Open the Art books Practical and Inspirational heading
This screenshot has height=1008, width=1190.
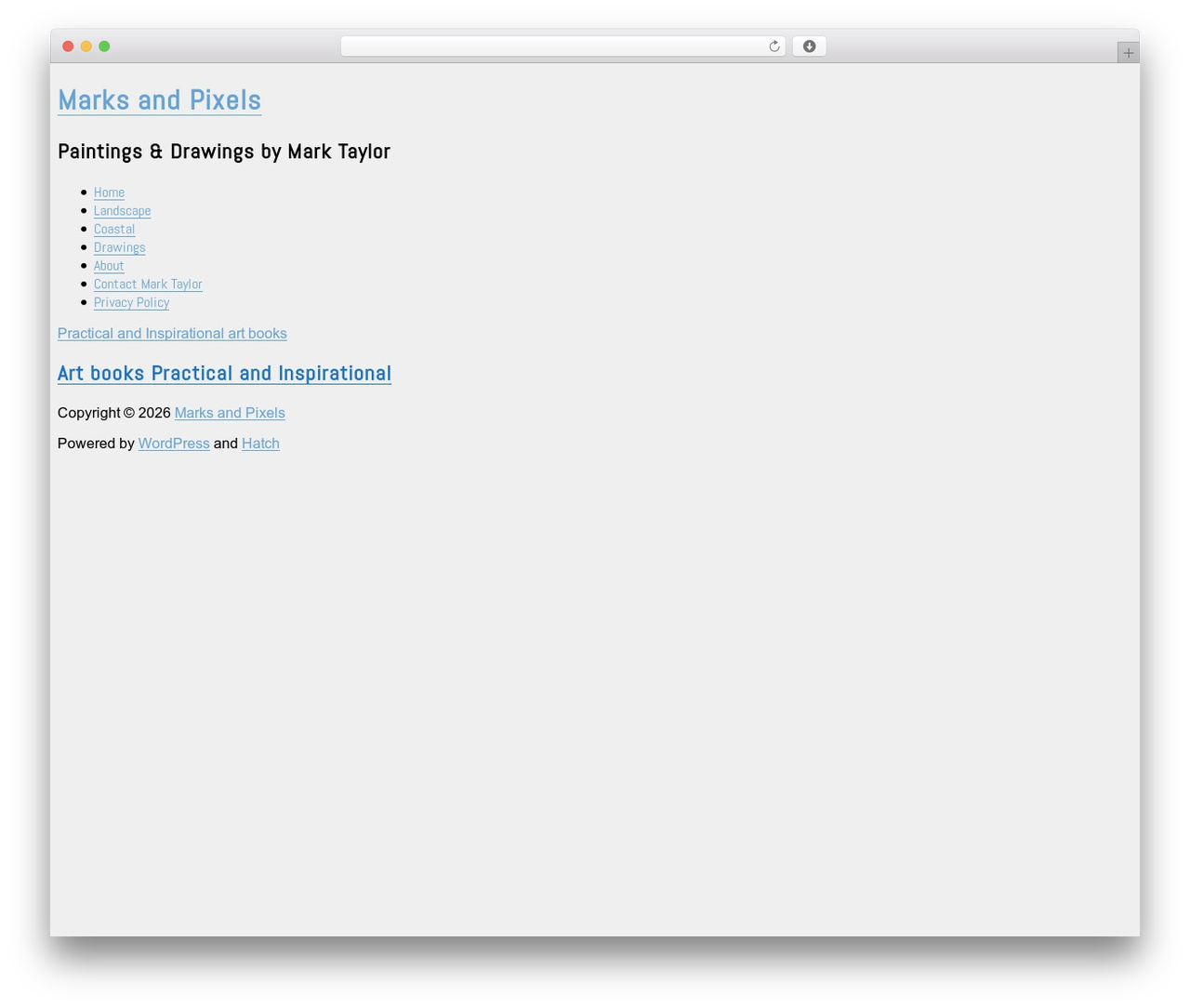(x=224, y=373)
